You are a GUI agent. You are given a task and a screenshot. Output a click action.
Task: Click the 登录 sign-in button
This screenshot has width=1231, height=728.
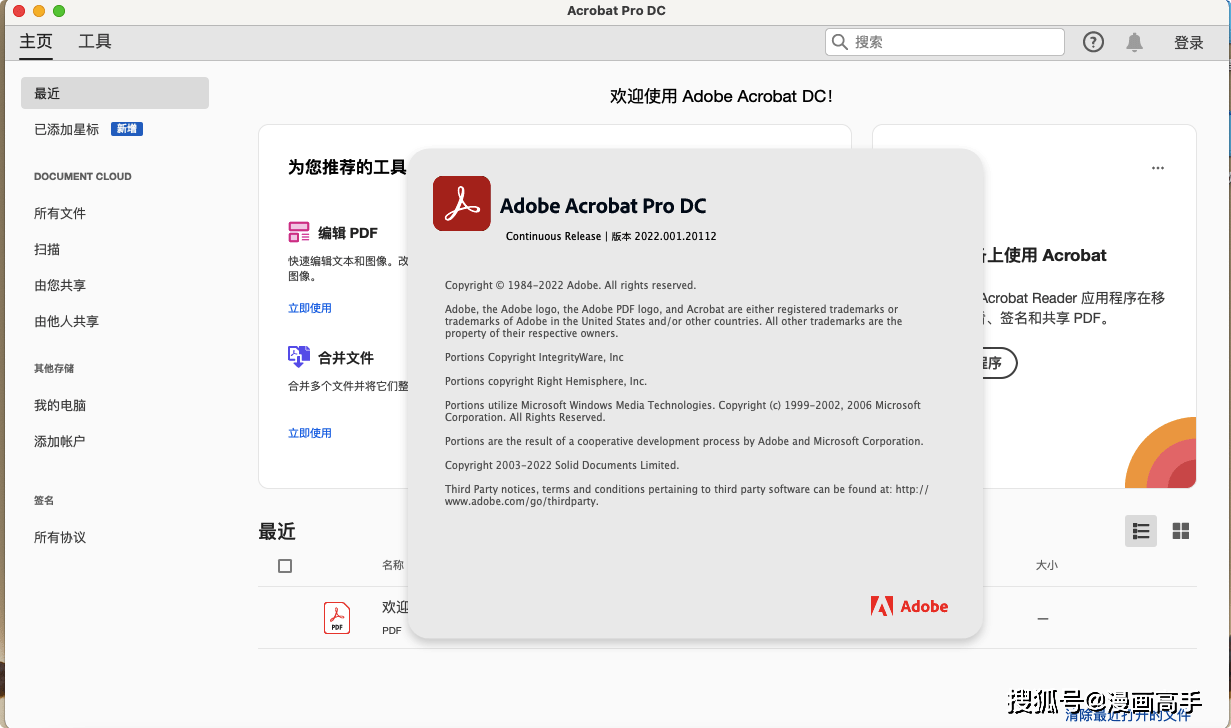(1189, 42)
